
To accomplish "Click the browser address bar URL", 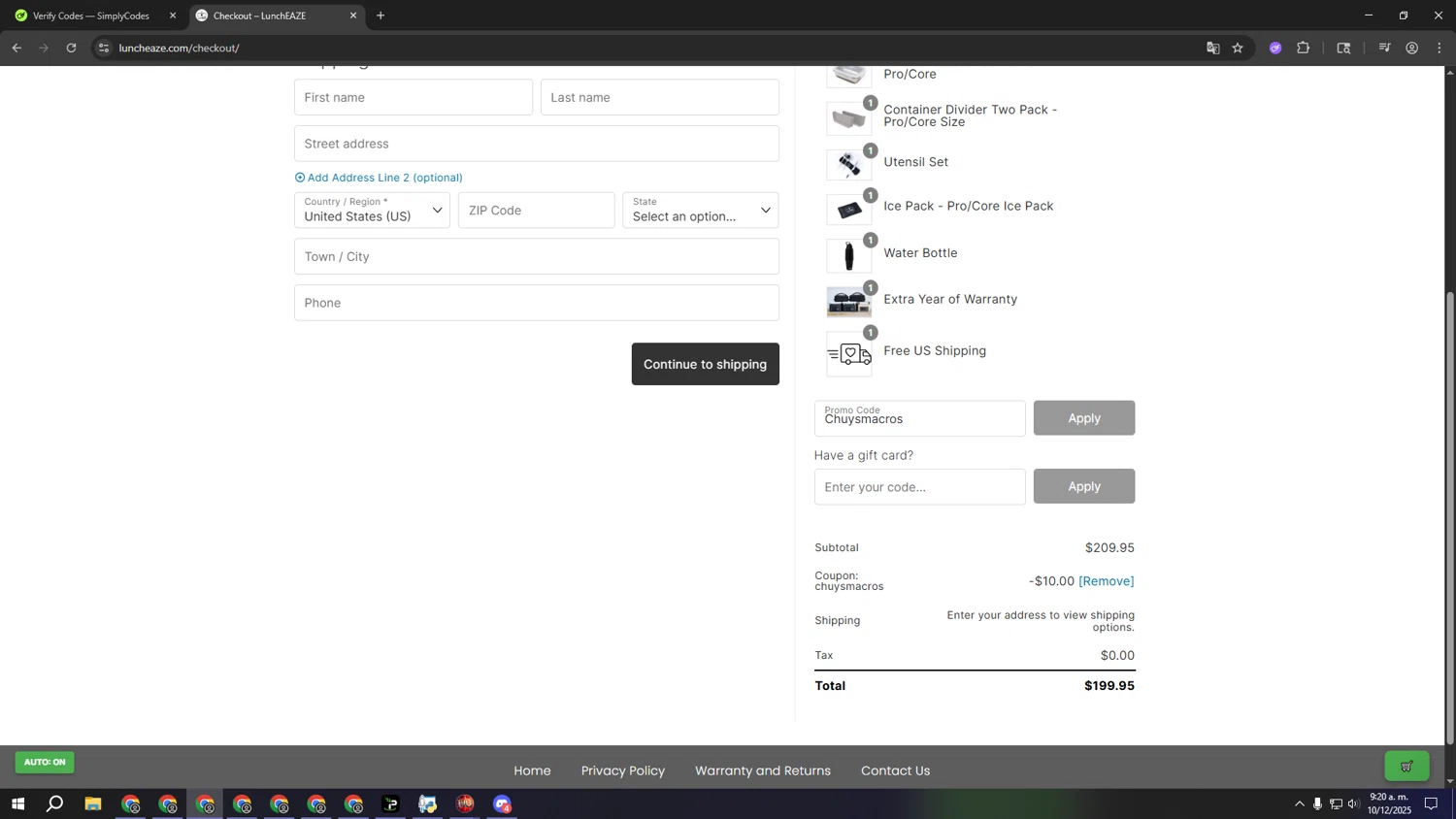I will click(x=180, y=48).
